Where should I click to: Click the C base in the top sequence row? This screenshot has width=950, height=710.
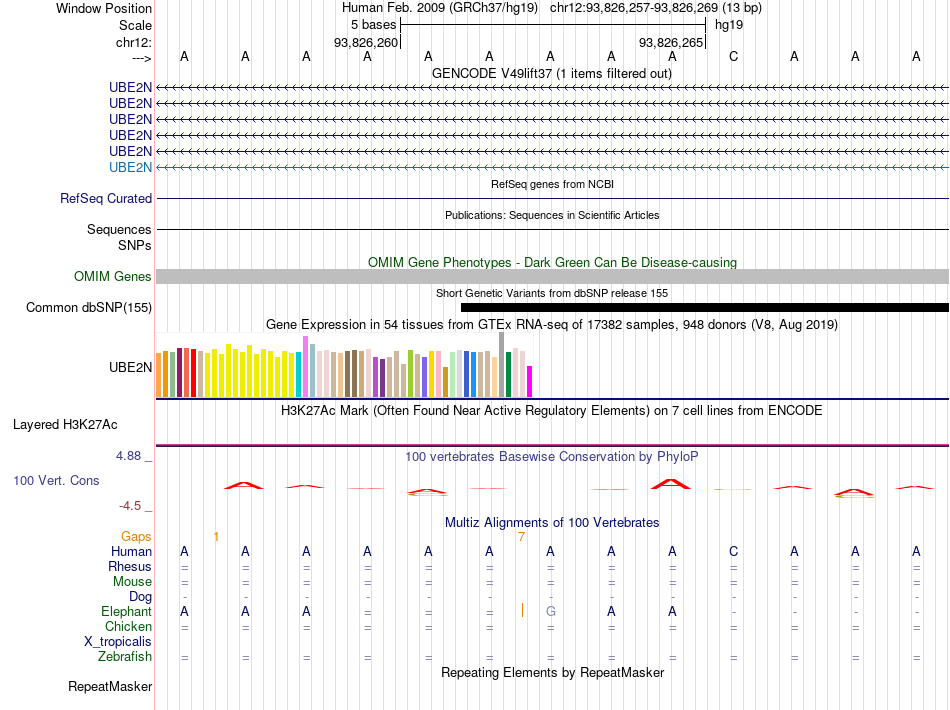coord(733,56)
